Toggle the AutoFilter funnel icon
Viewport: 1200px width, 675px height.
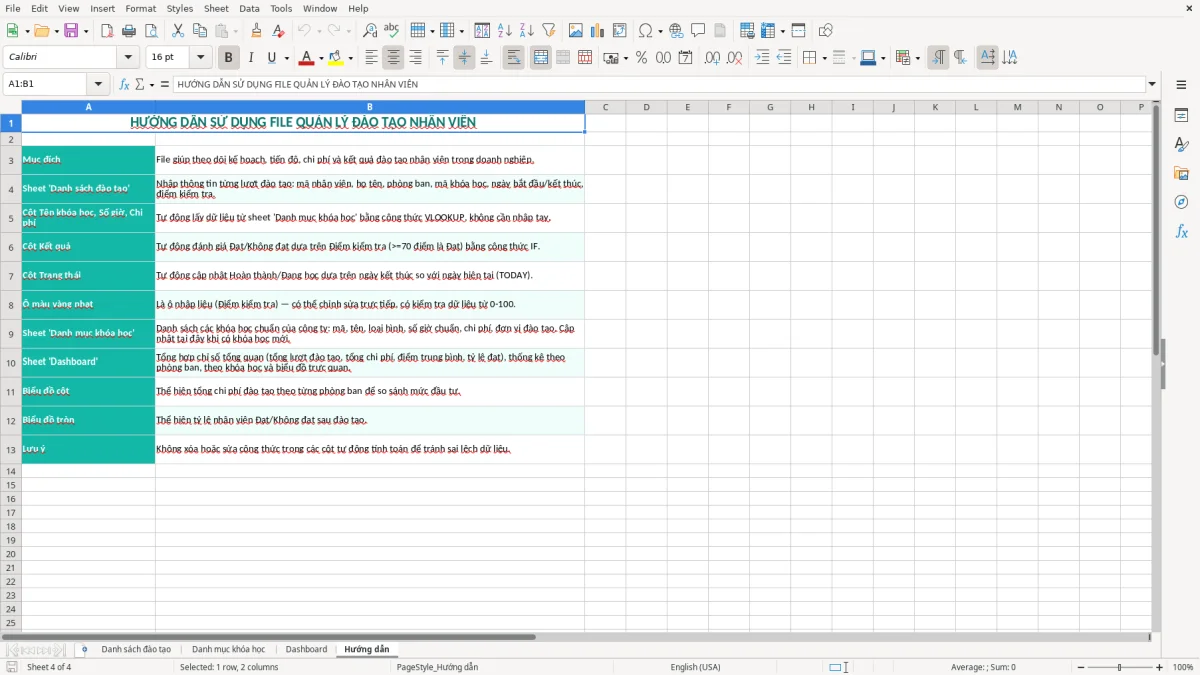549,31
